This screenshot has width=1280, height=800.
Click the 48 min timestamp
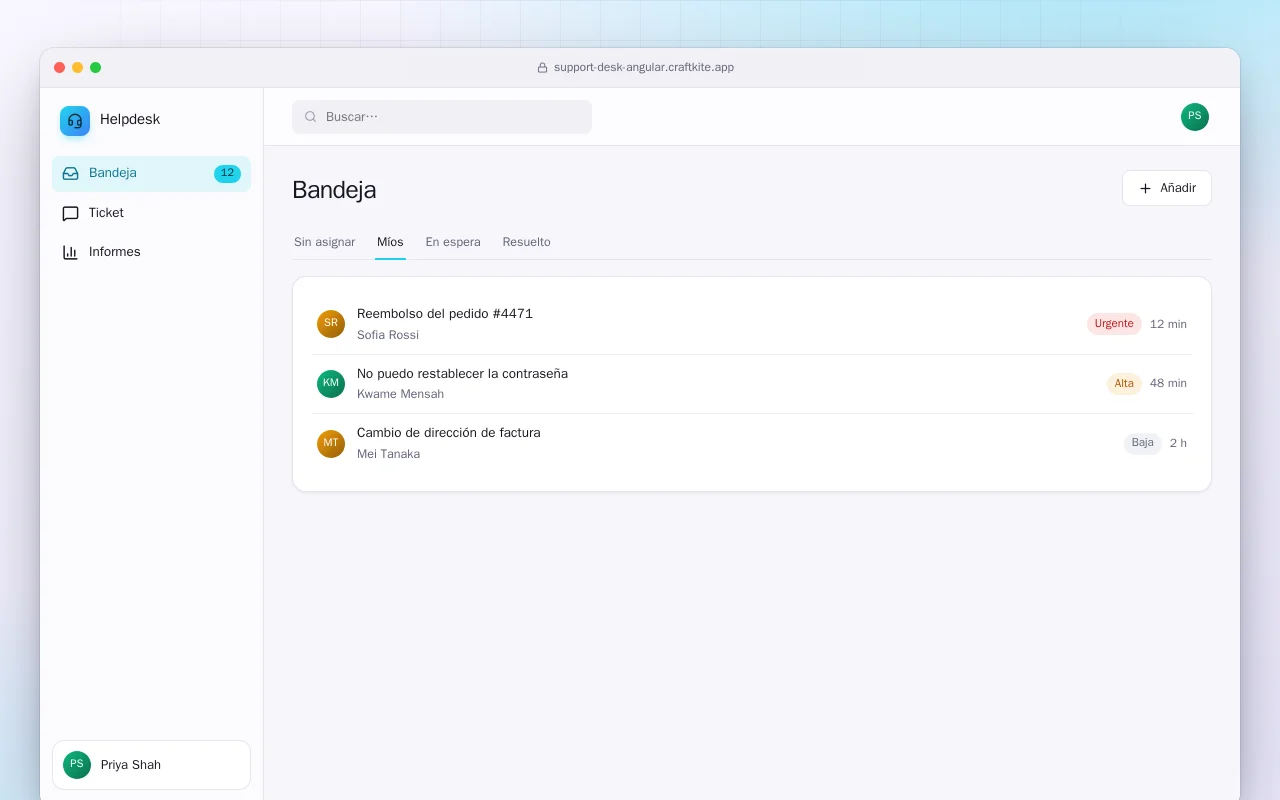(1168, 384)
